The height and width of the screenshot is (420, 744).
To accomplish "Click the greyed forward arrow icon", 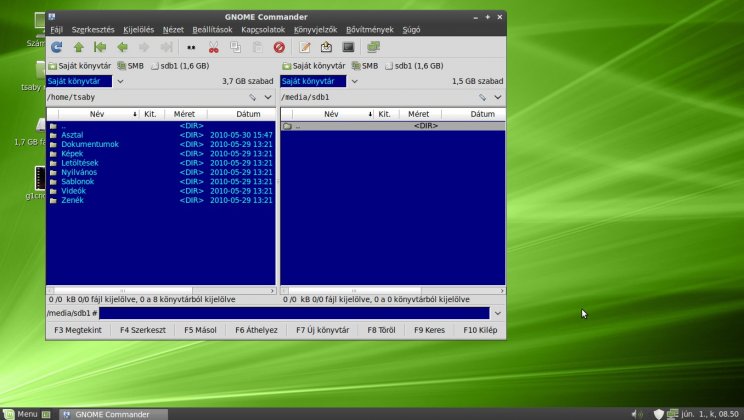I will 144,47.
